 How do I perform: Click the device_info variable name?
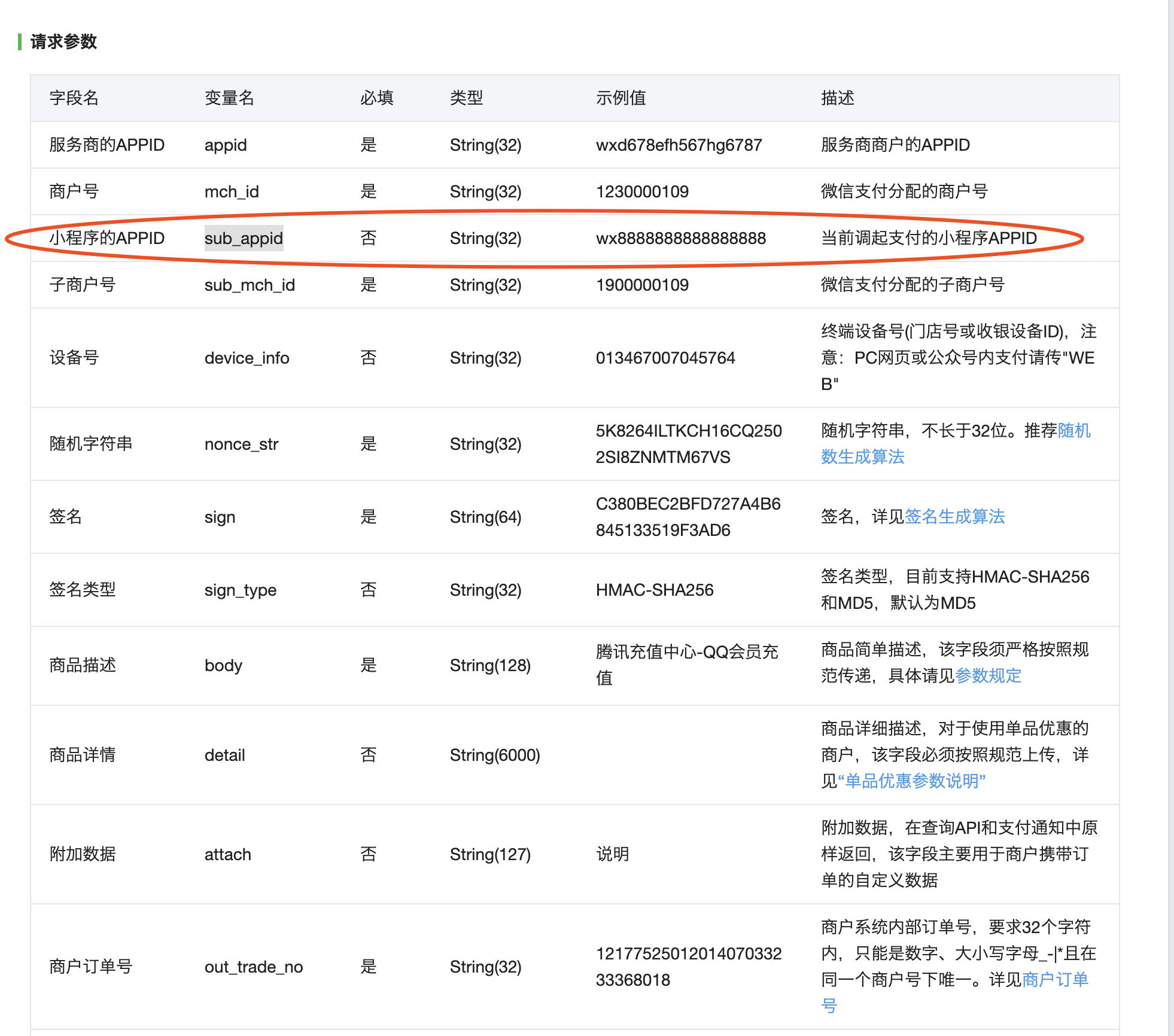click(x=247, y=358)
